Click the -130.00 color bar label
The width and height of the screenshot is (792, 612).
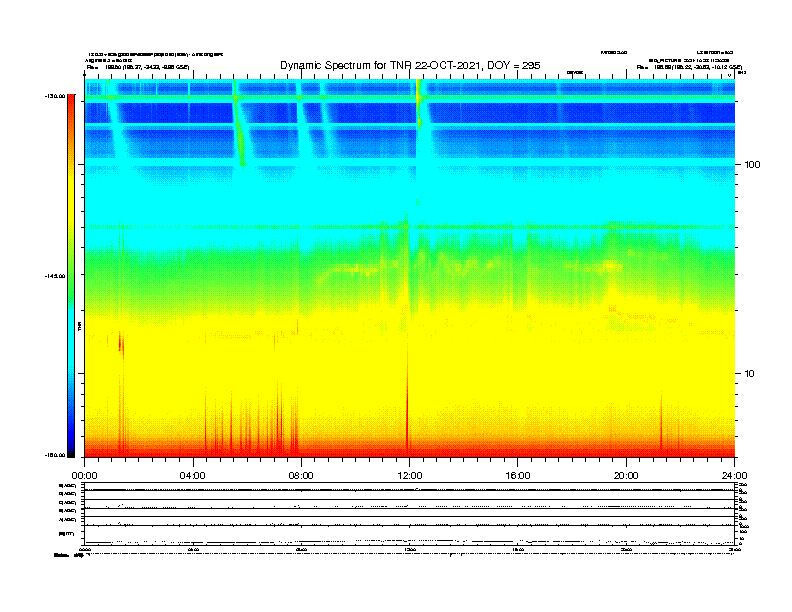[x=55, y=96]
